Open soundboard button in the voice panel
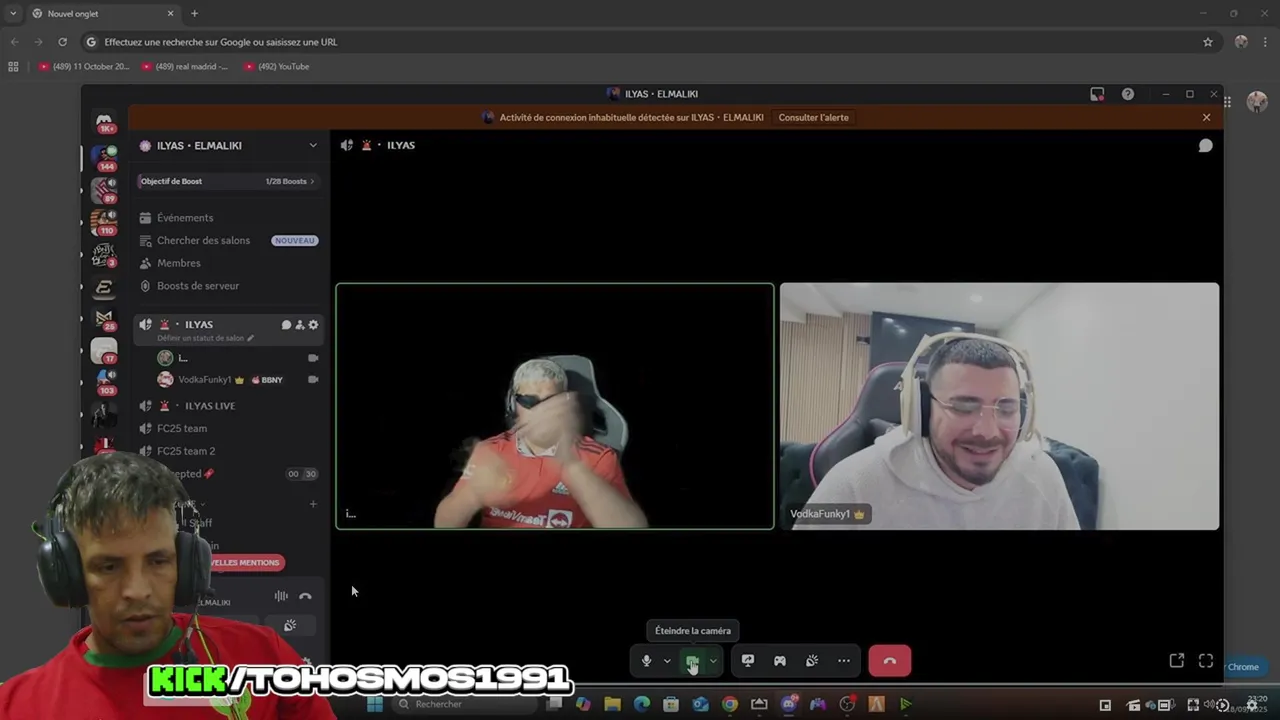 [290, 625]
